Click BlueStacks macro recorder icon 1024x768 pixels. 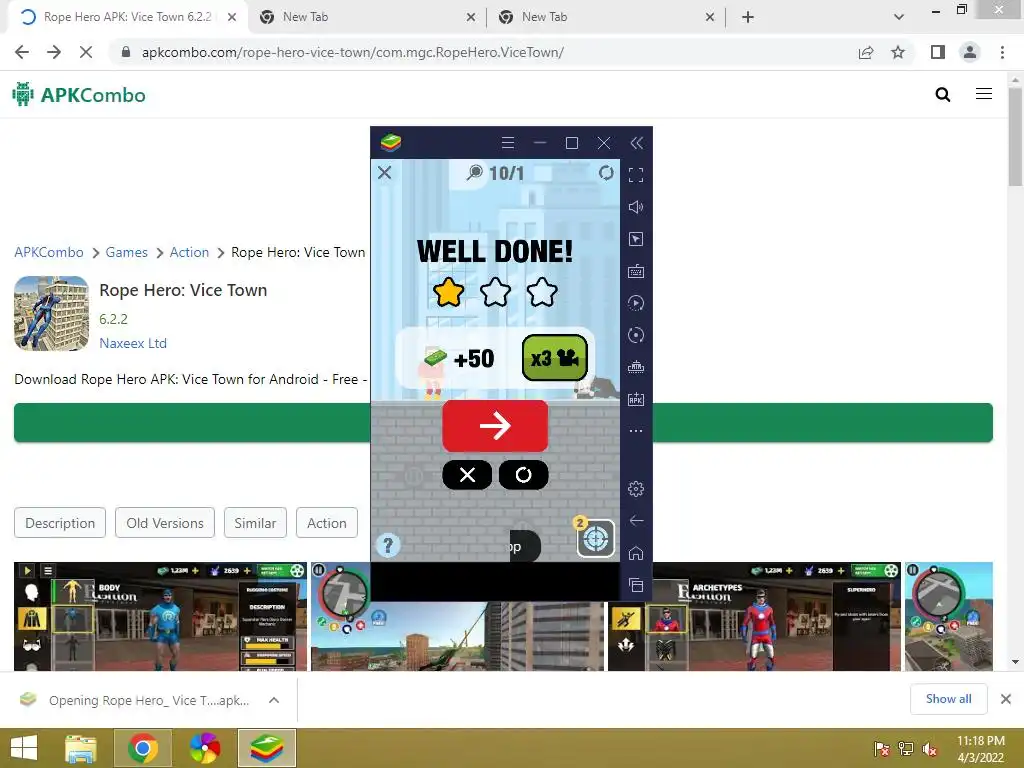click(635, 335)
